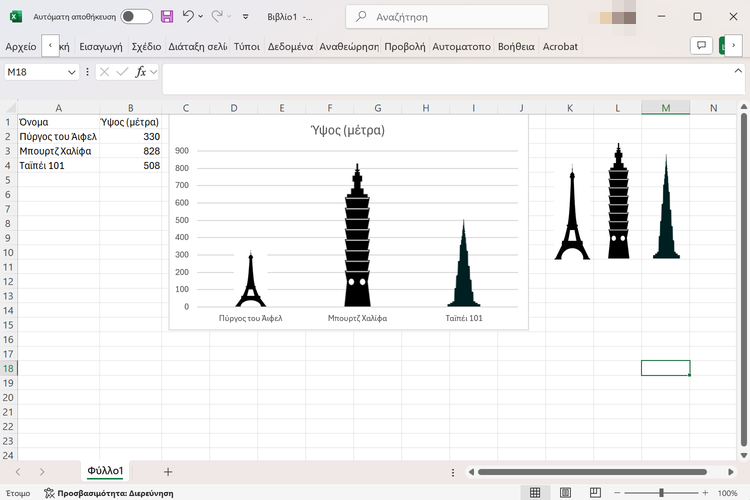The image size is (750, 500).
Task: Expand the Name Box dropdown arrow
Action: click(72, 72)
